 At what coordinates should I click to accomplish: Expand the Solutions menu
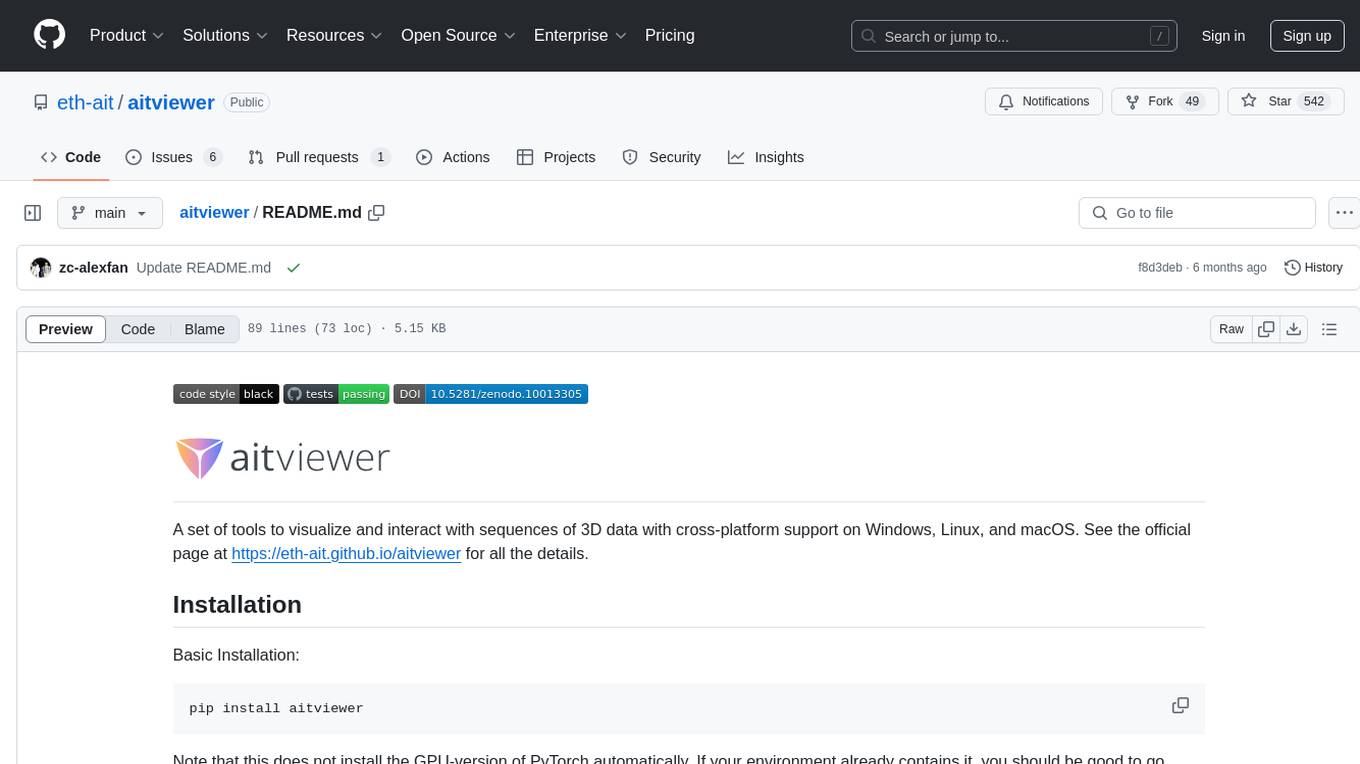pos(225,35)
